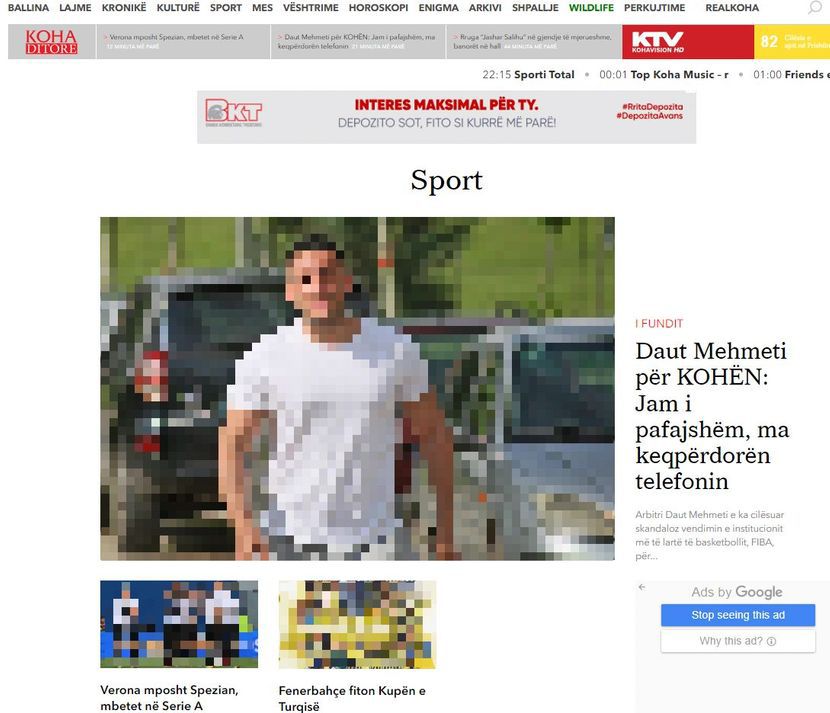Open the Fenerbahçe fiton Kupën e Turqisë link

[352, 698]
